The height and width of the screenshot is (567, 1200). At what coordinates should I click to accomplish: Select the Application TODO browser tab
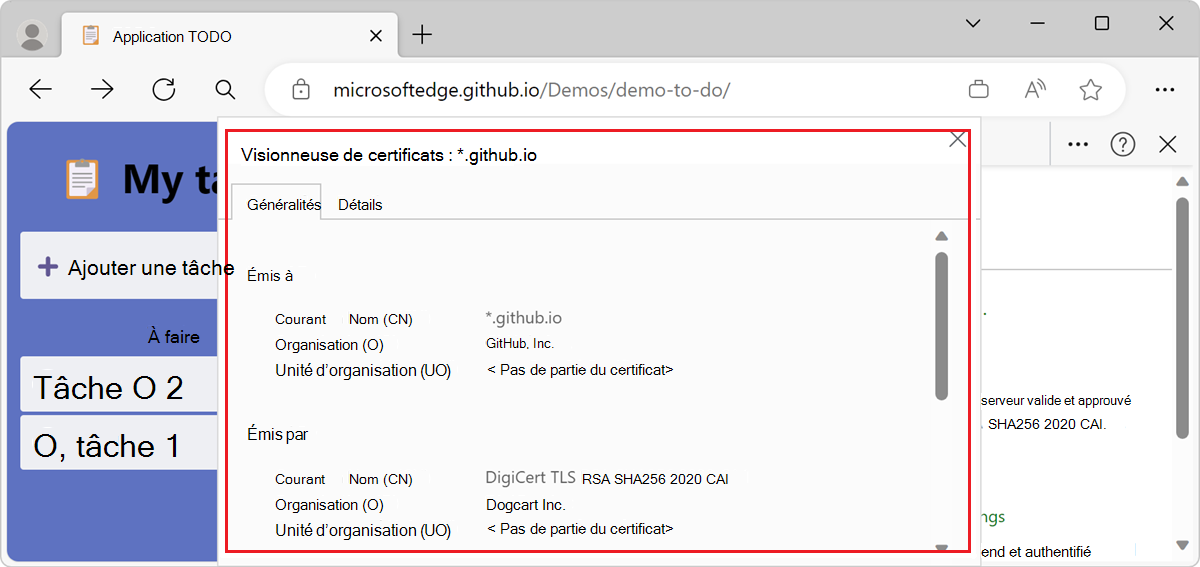pos(228,36)
